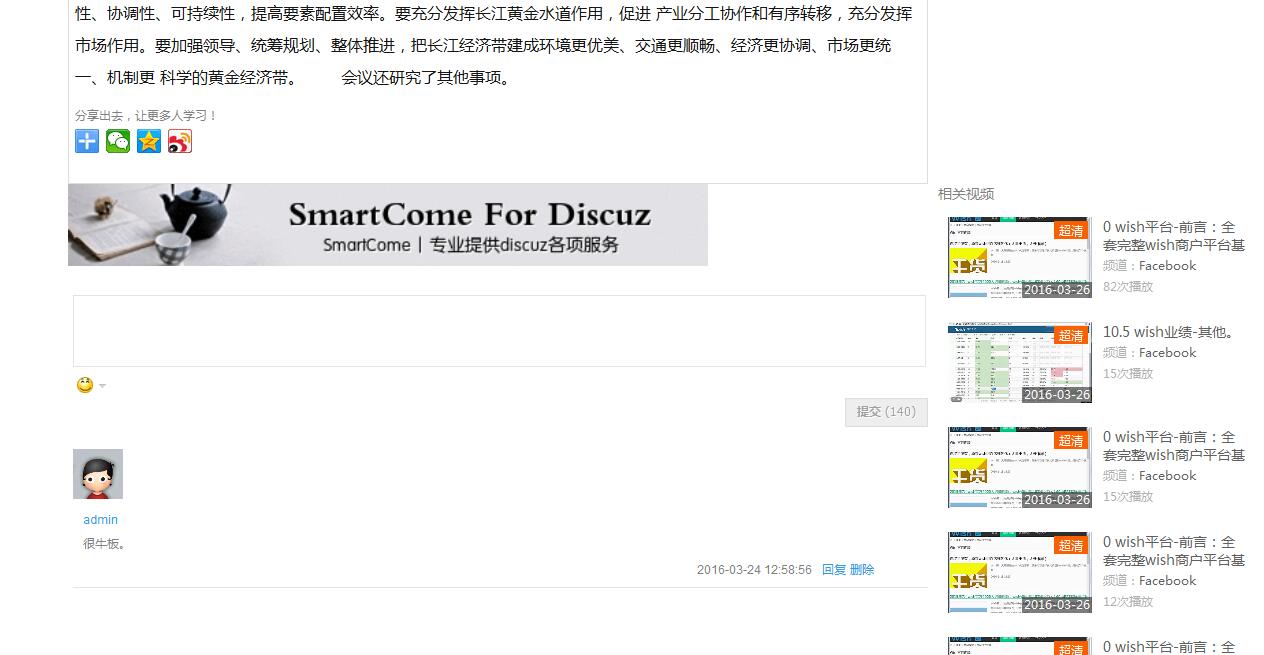Click the timestamp 2016-03-24 12:58:56

click(x=754, y=570)
